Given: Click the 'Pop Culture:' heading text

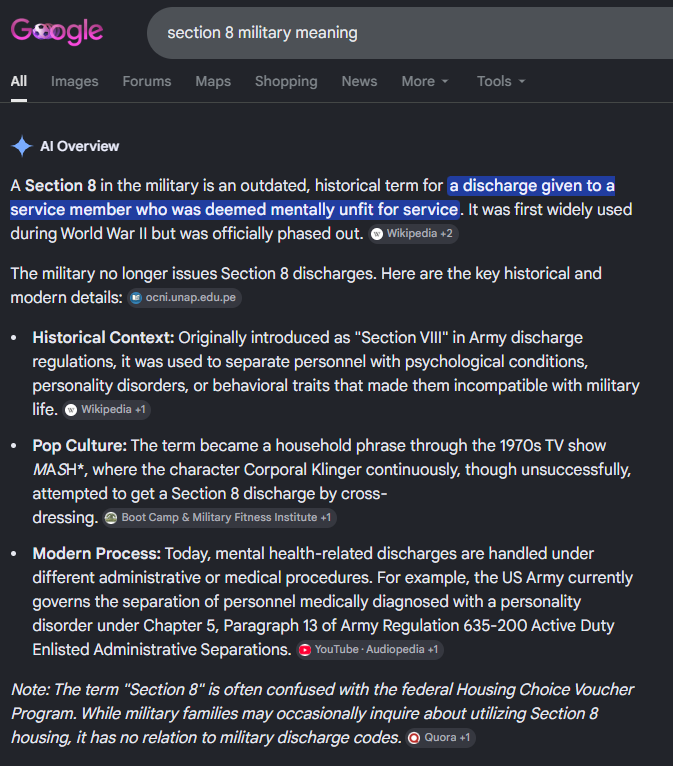Looking at the screenshot, I should click(x=80, y=446).
